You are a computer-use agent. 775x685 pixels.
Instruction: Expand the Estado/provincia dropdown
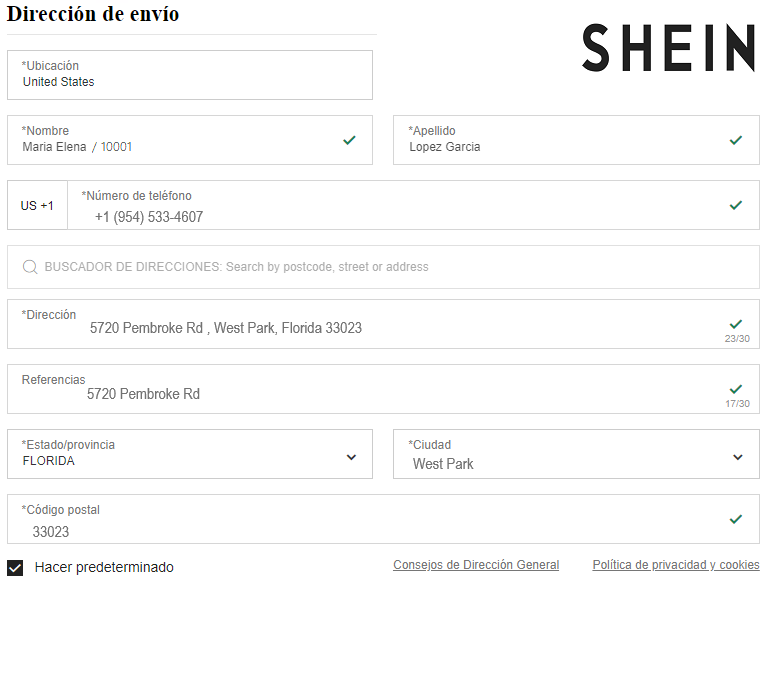pyautogui.click(x=351, y=457)
